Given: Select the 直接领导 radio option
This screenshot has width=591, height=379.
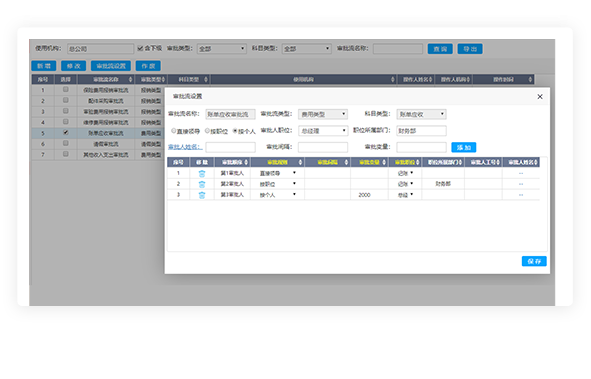Looking at the screenshot, I should 174,131.
